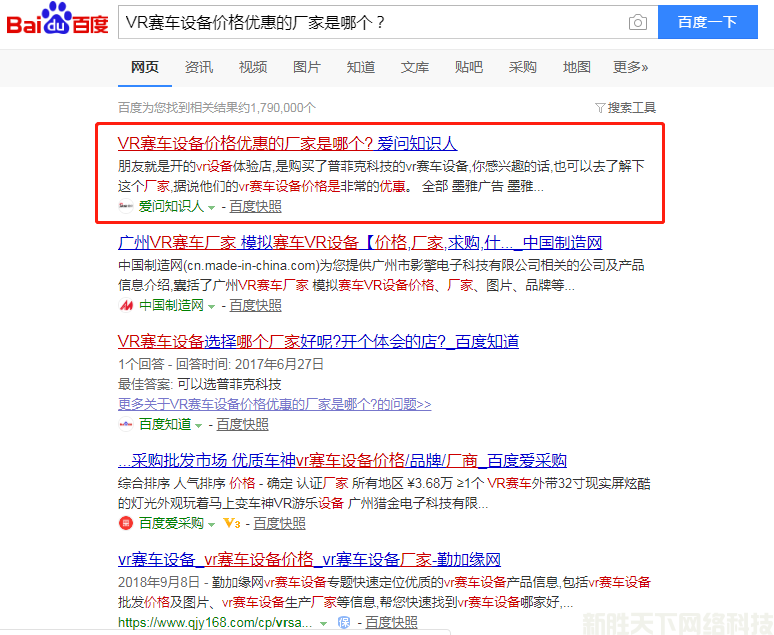Click the Baidu logo
The height and width of the screenshot is (635, 774).
click(x=57, y=22)
